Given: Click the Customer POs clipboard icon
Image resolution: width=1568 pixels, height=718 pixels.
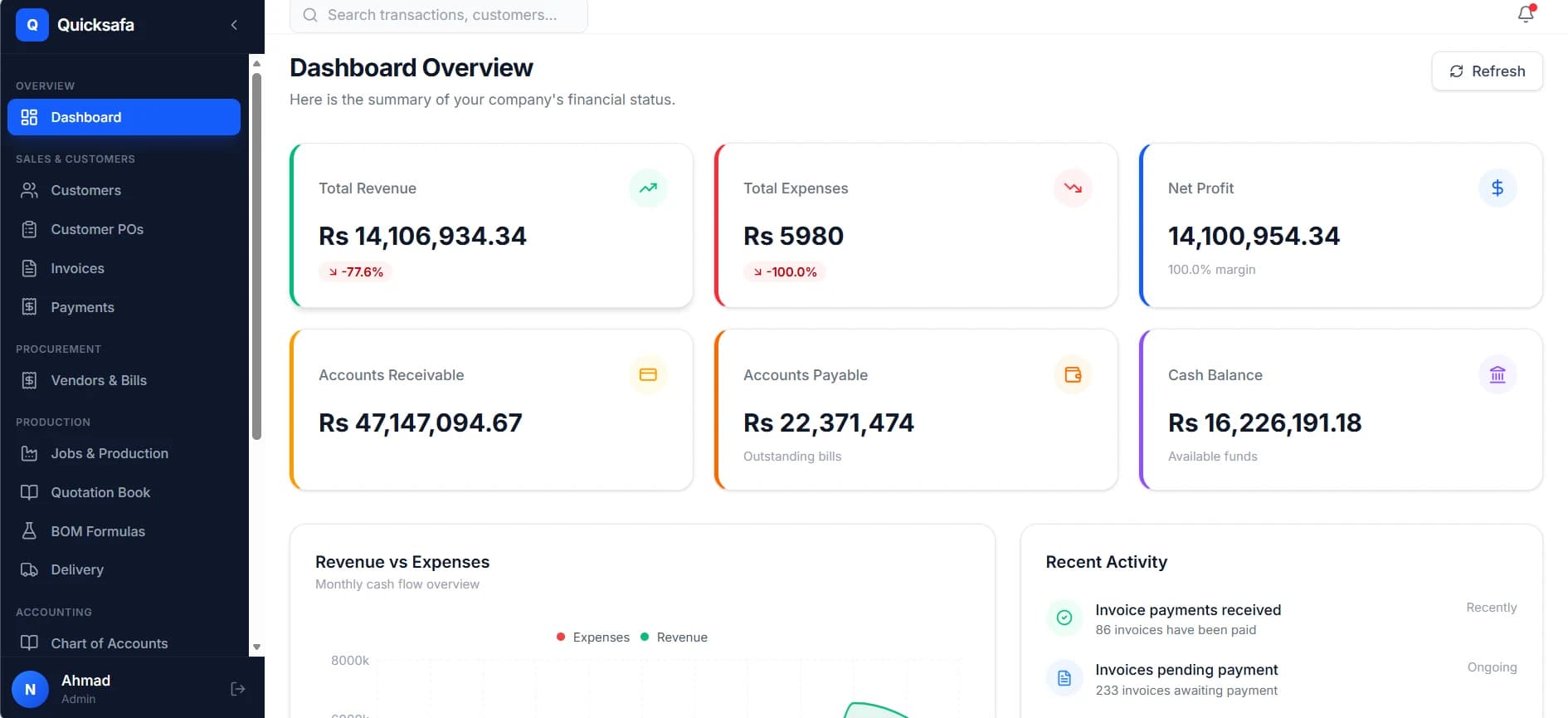Looking at the screenshot, I should 29,229.
